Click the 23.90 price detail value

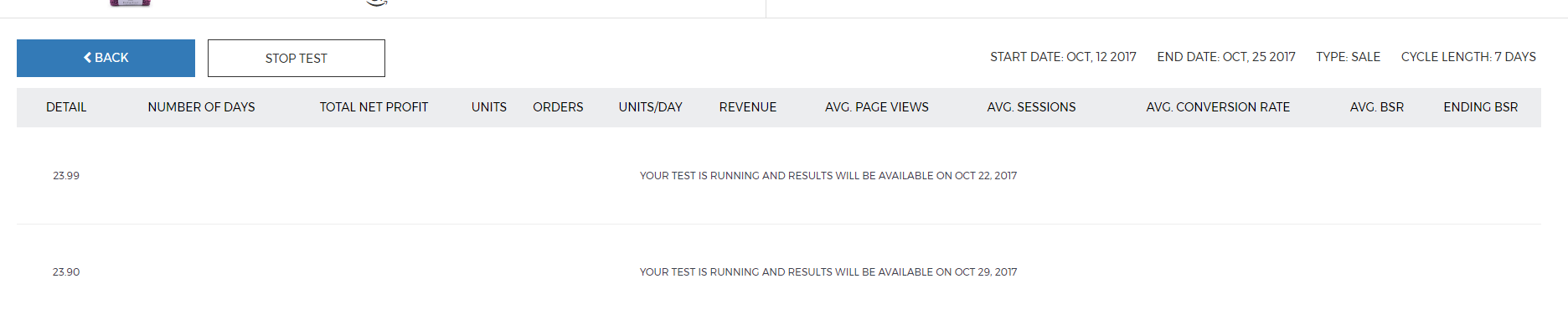(x=66, y=272)
